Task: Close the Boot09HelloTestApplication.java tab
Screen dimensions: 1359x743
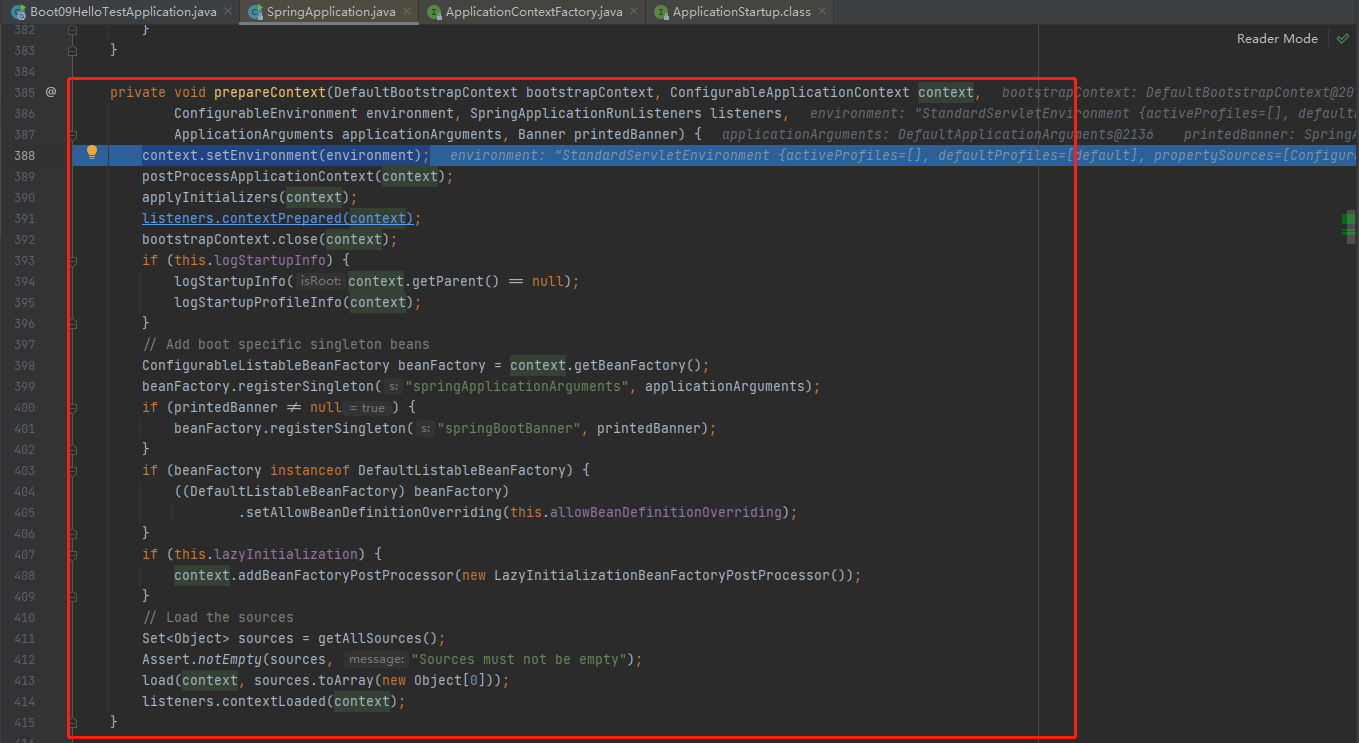Action: tap(226, 12)
